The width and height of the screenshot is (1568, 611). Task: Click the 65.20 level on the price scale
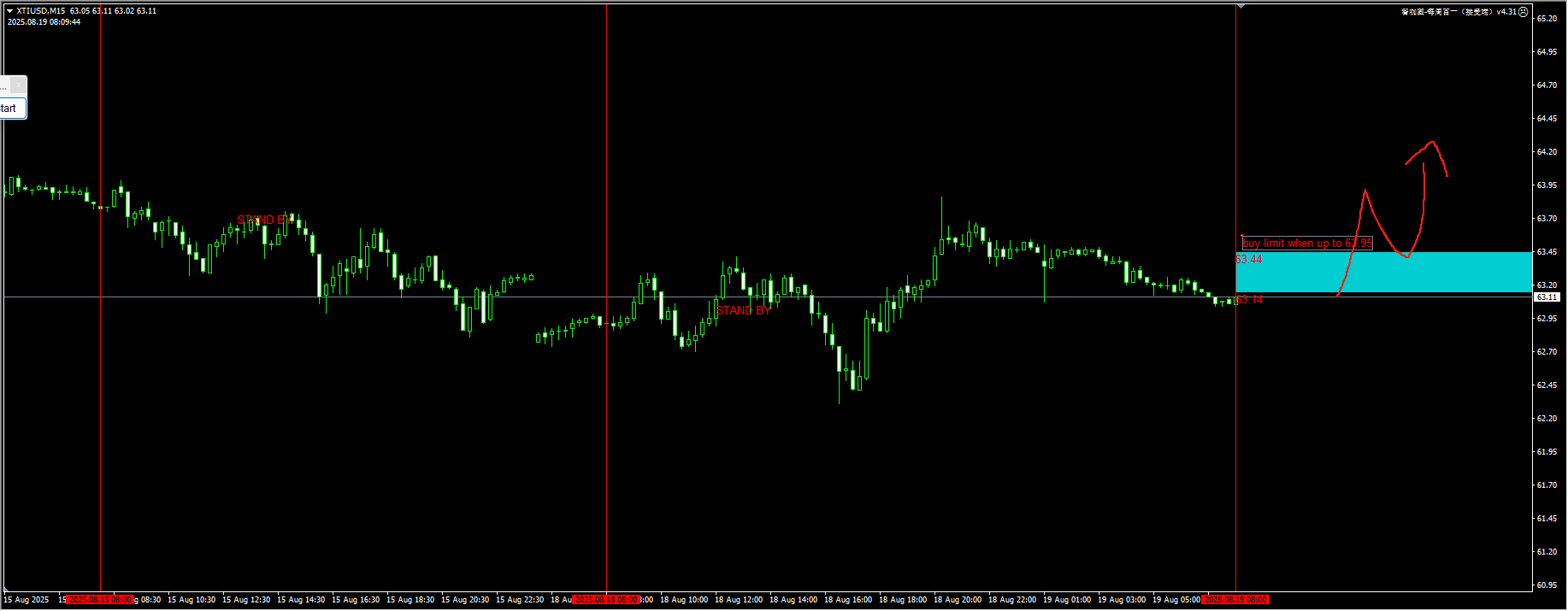(1547, 19)
